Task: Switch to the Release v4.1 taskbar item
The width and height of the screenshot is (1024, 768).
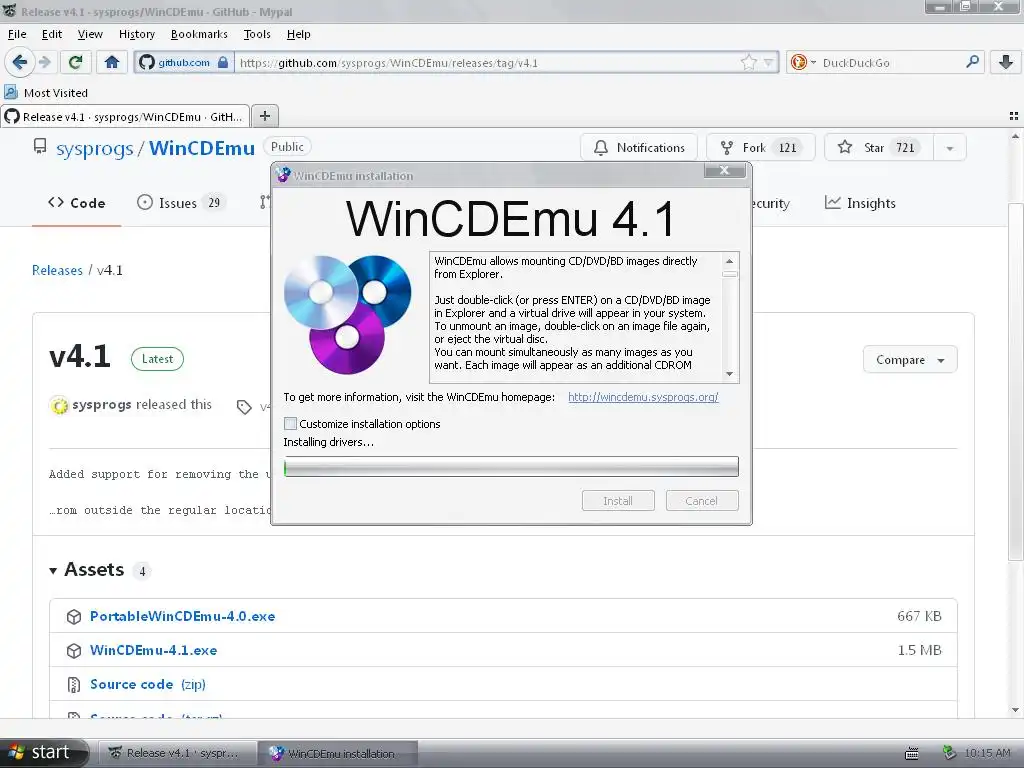Action: [175, 753]
